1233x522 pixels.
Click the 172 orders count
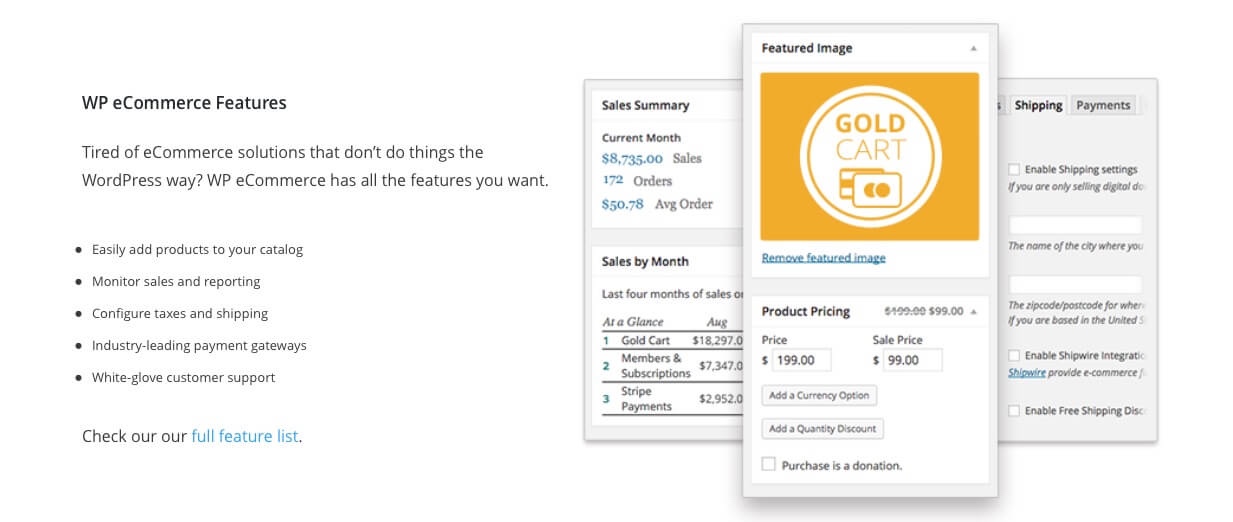[x=612, y=180]
